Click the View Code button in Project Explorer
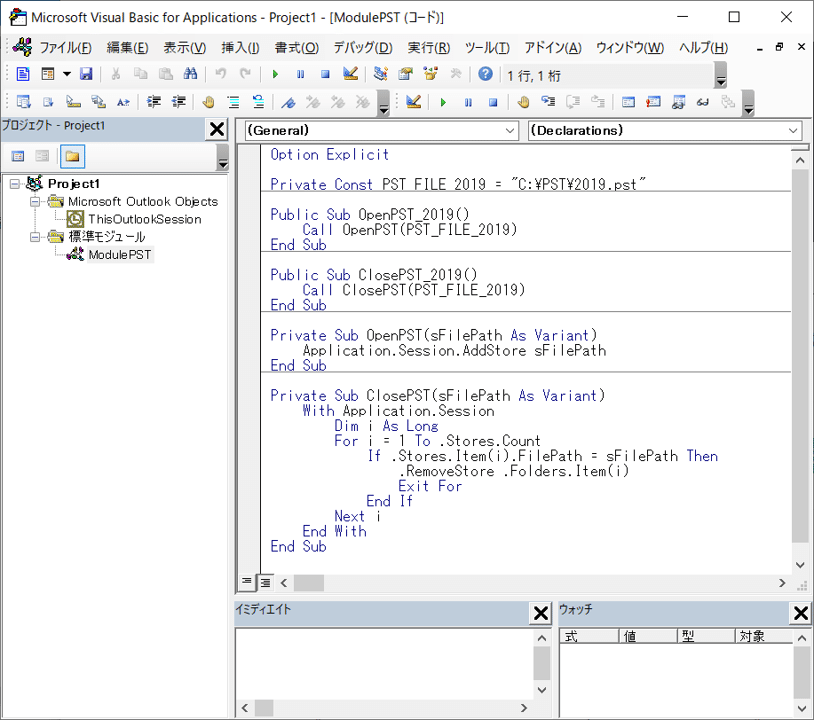This screenshot has width=814, height=720. (17, 156)
